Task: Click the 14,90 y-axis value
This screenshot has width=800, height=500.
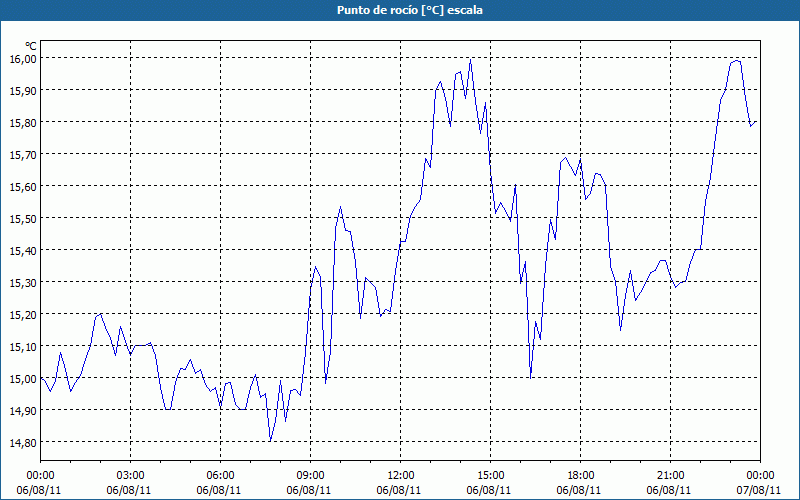Action: [x=23, y=410]
